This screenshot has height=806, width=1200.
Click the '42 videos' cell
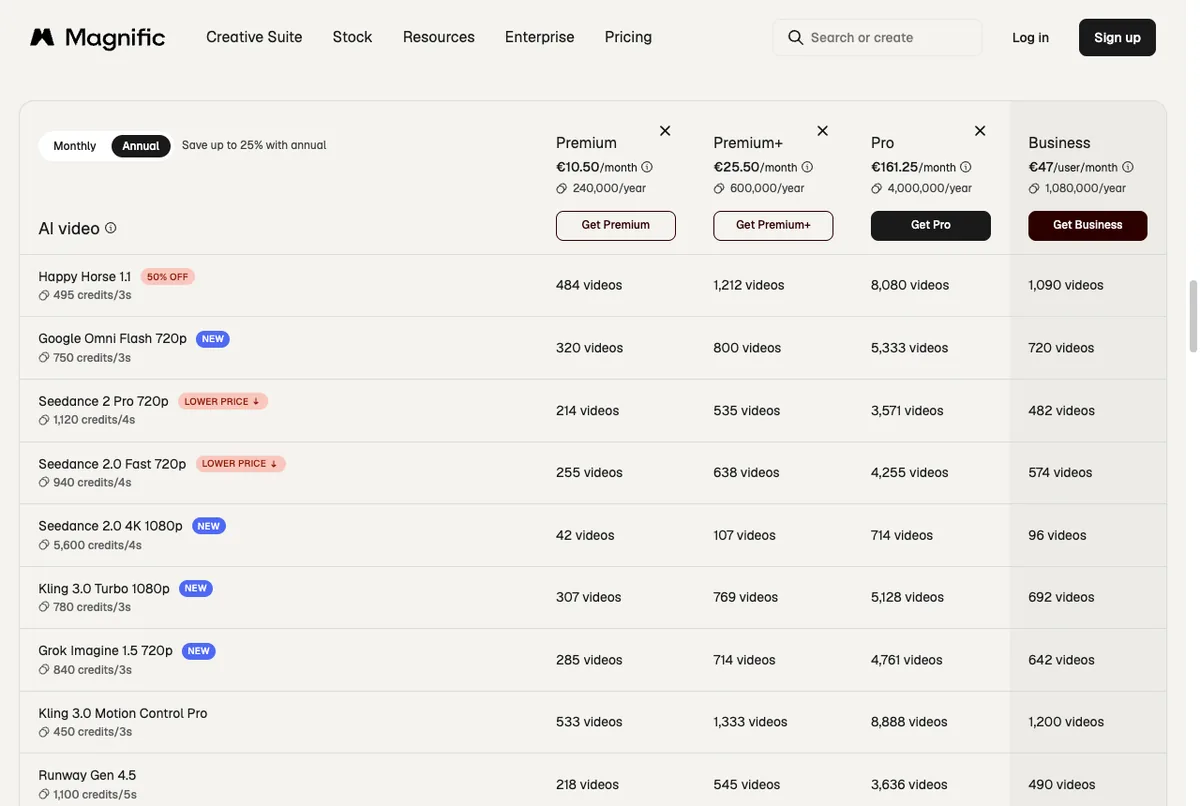[585, 535]
